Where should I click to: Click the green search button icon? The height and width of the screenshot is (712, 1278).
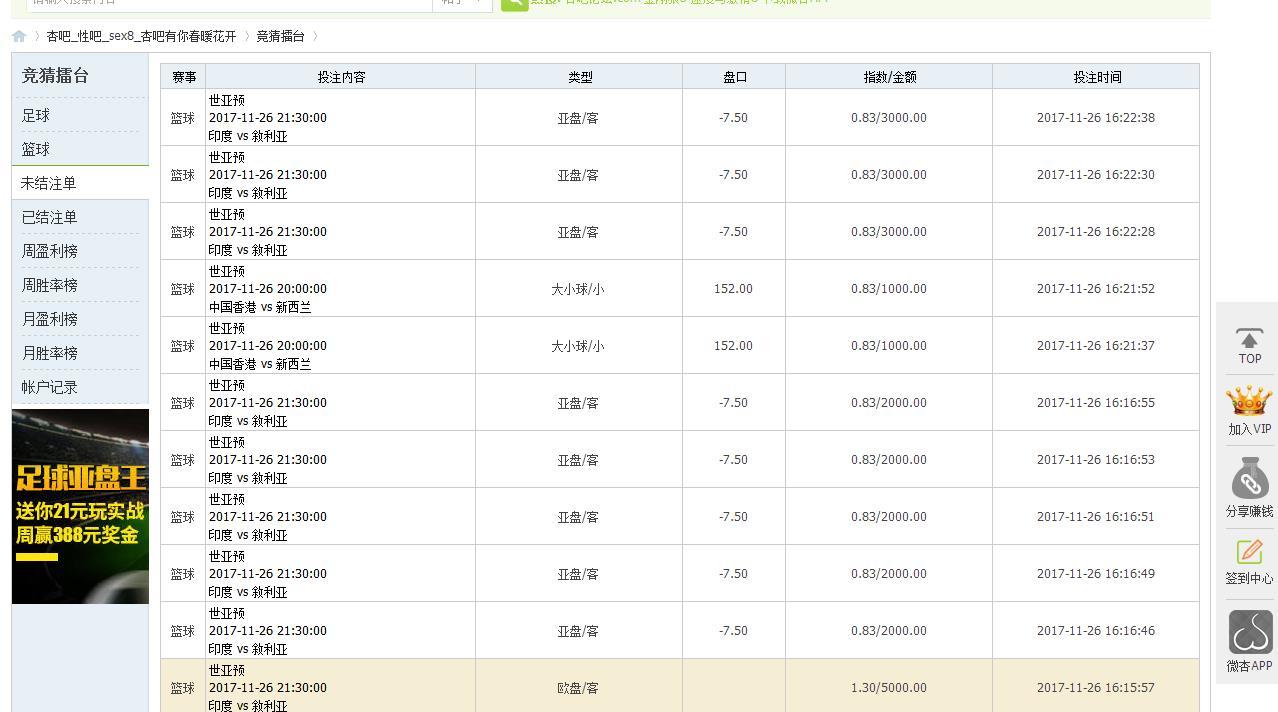pyautogui.click(x=514, y=3)
